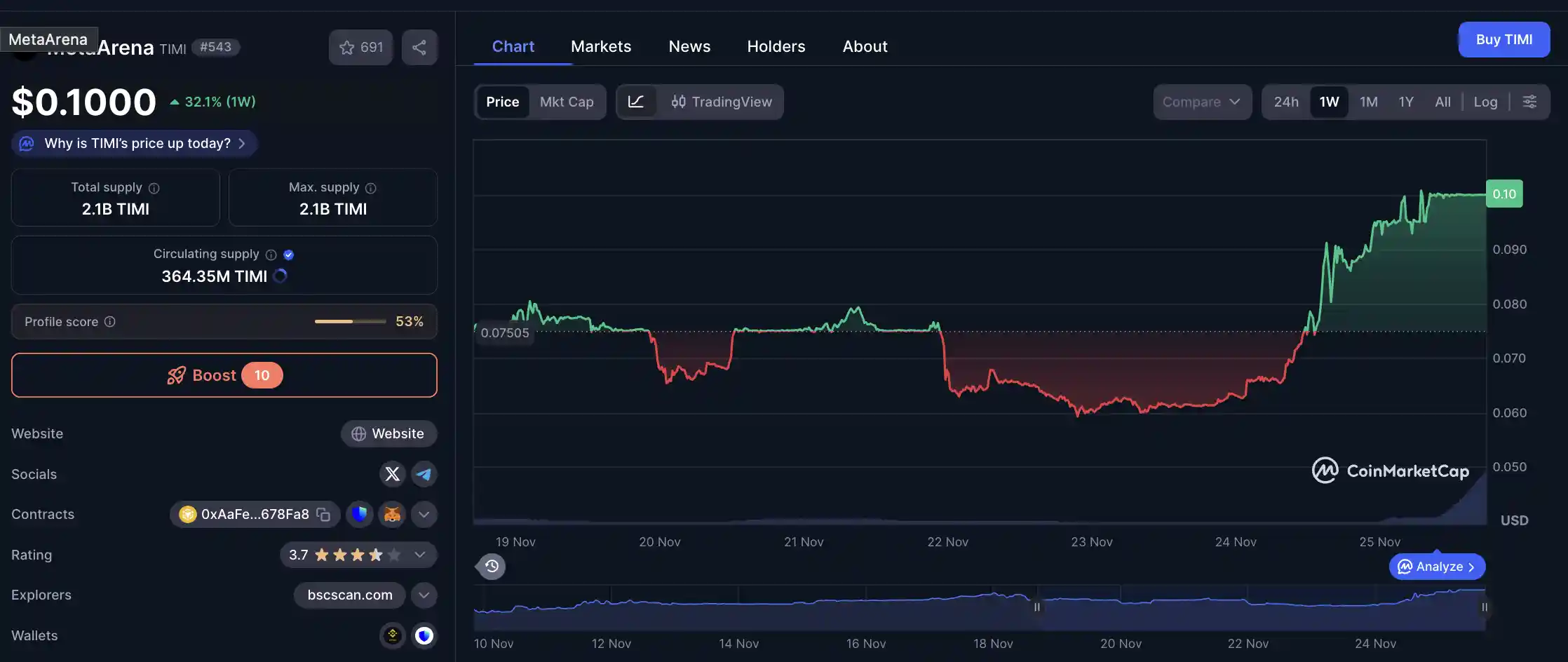Image resolution: width=1568 pixels, height=662 pixels.
Task: Open the Compare dropdown
Action: point(1202,102)
